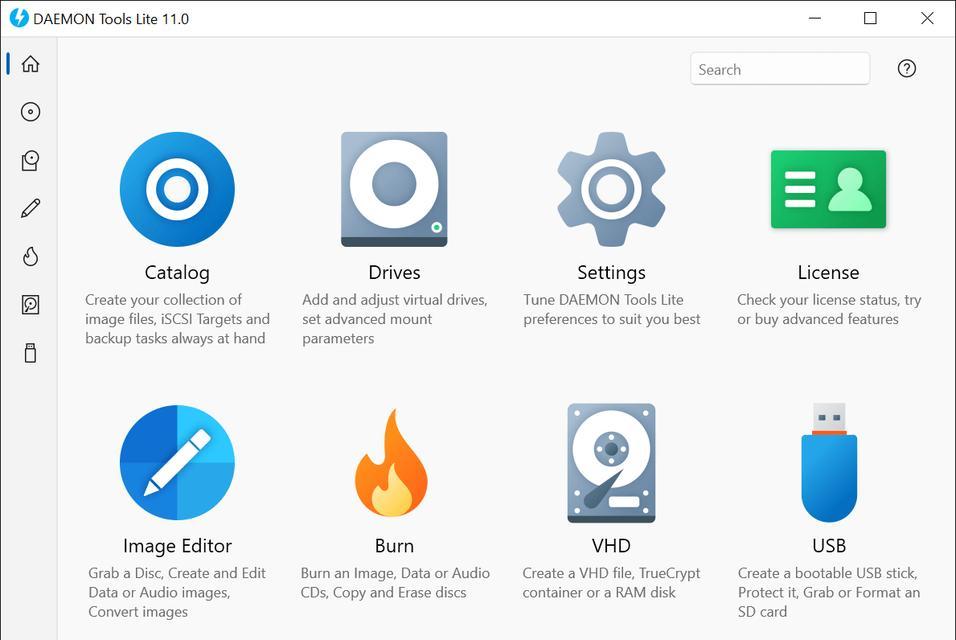
Task: Open the Home sidebar icon
Action: 30,64
